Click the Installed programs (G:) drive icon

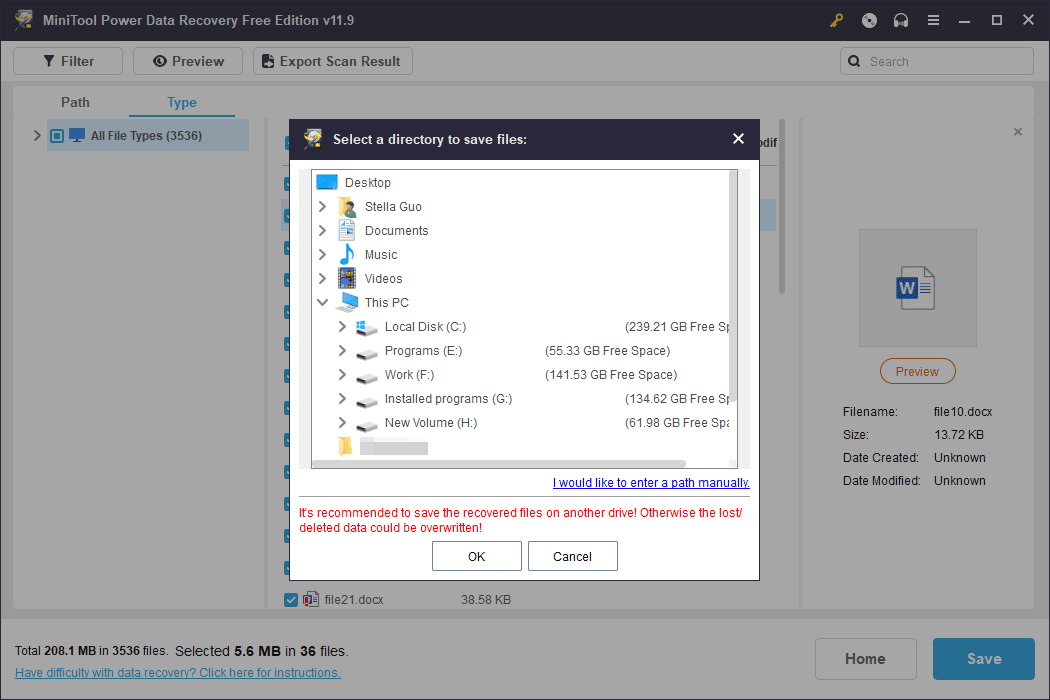tap(366, 401)
